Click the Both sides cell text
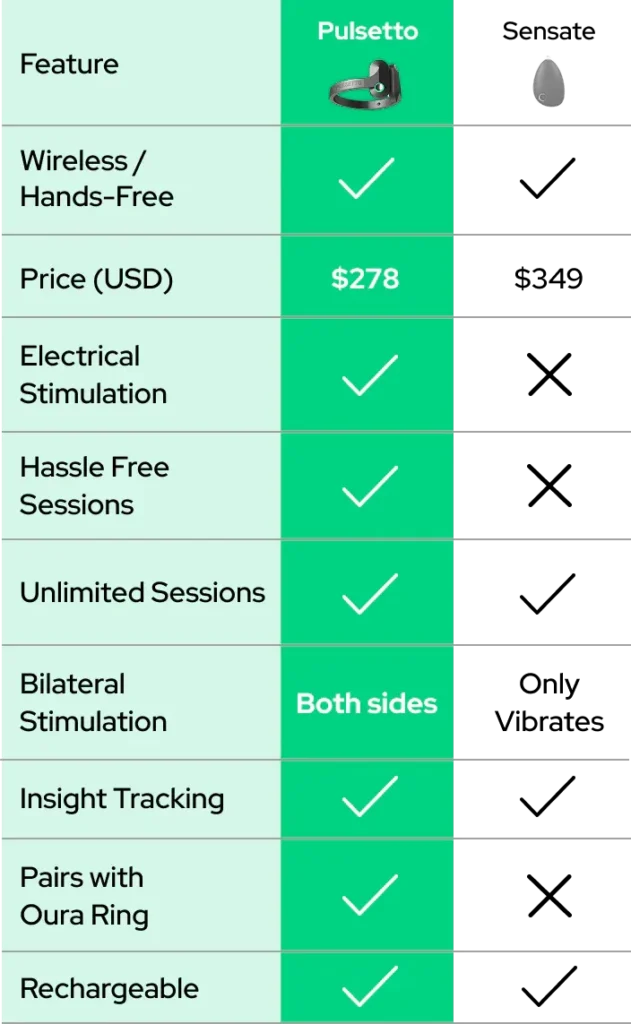Viewport: 631px width, 1024px height. [x=367, y=703]
